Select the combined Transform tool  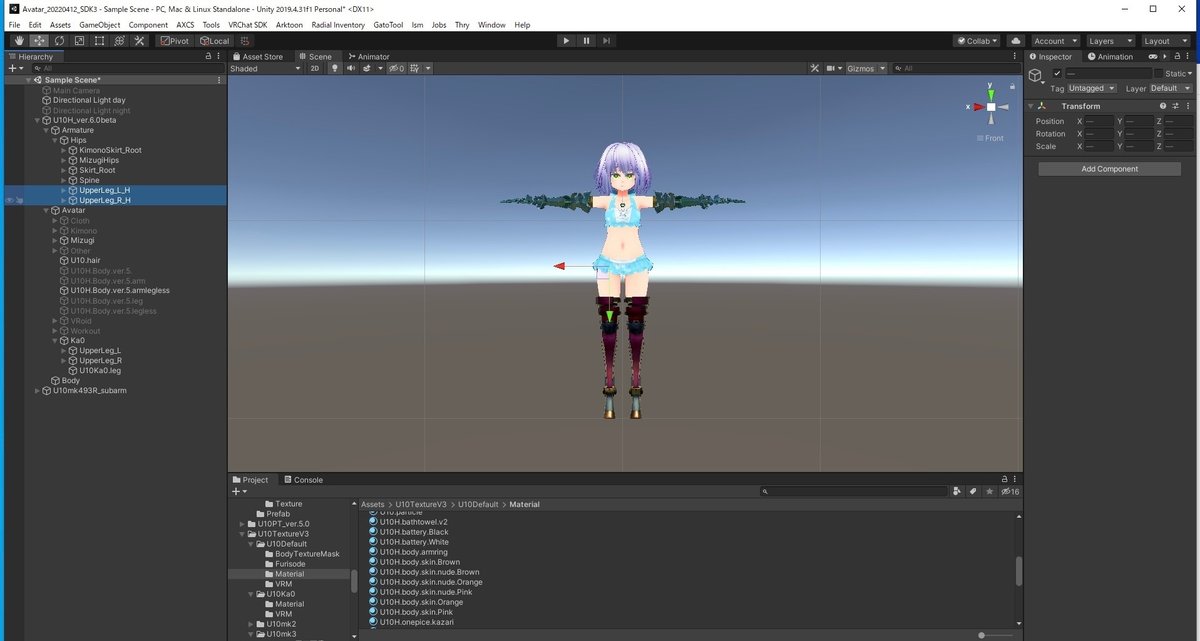pyautogui.click(x=119, y=41)
